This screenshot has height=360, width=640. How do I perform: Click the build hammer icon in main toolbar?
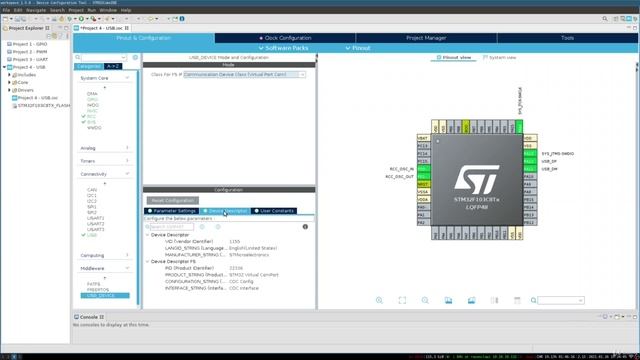pos(62,19)
